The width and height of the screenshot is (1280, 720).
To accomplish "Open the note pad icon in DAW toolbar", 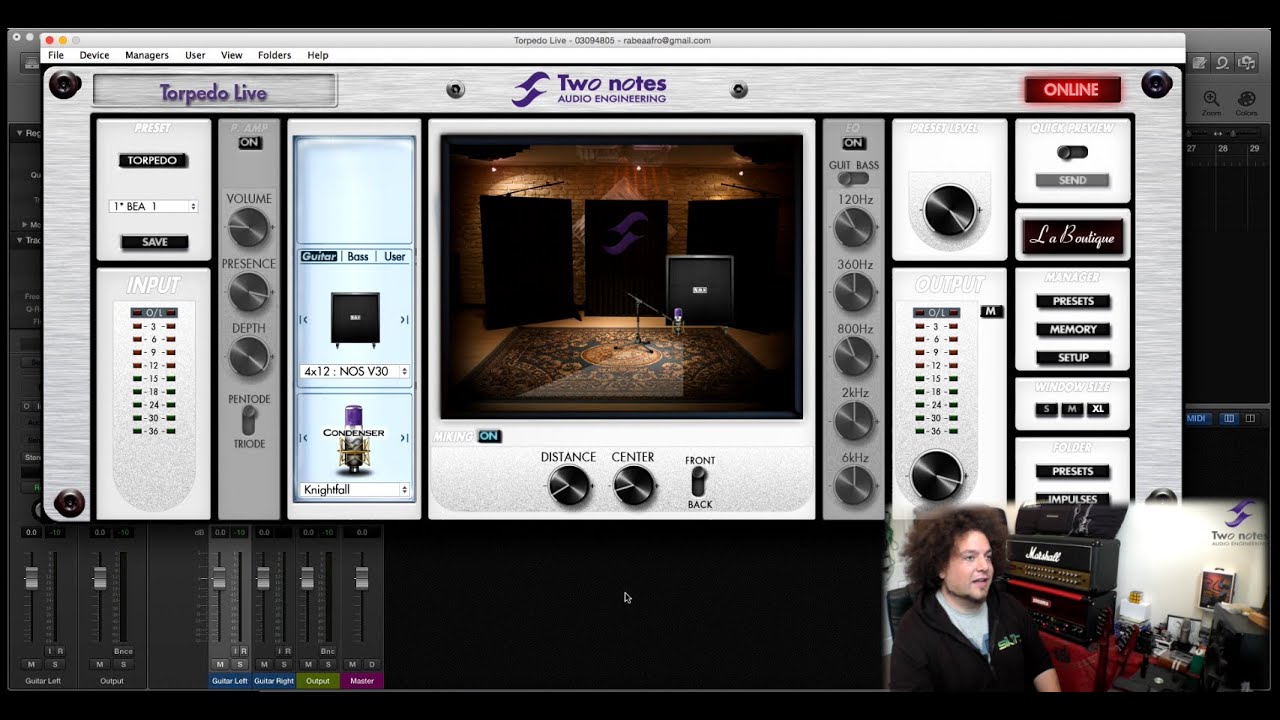I will (1198, 62).
